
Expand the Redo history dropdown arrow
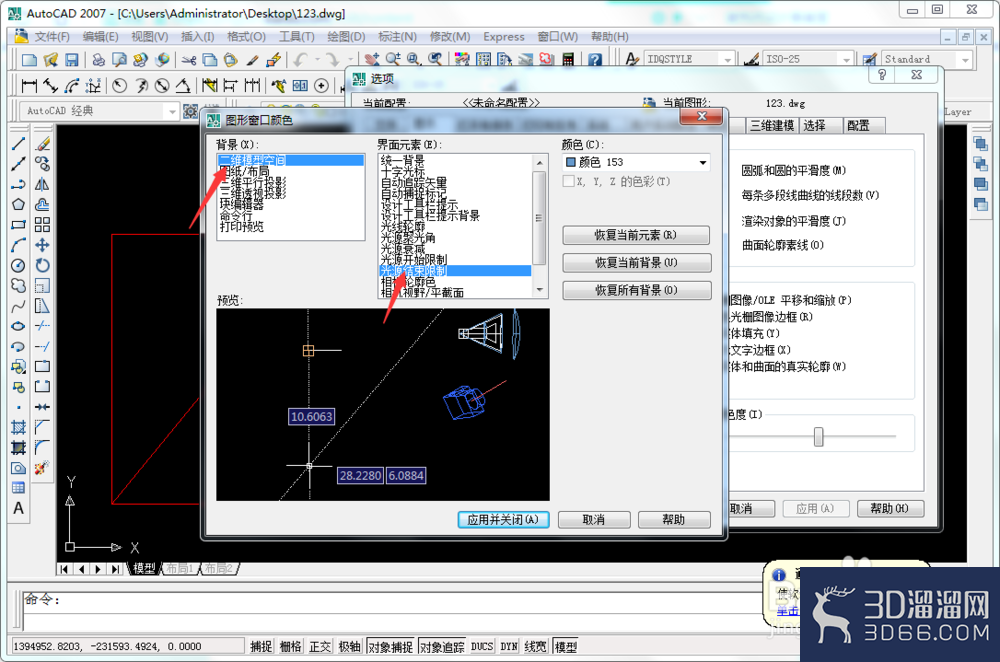tap(349, 60)
